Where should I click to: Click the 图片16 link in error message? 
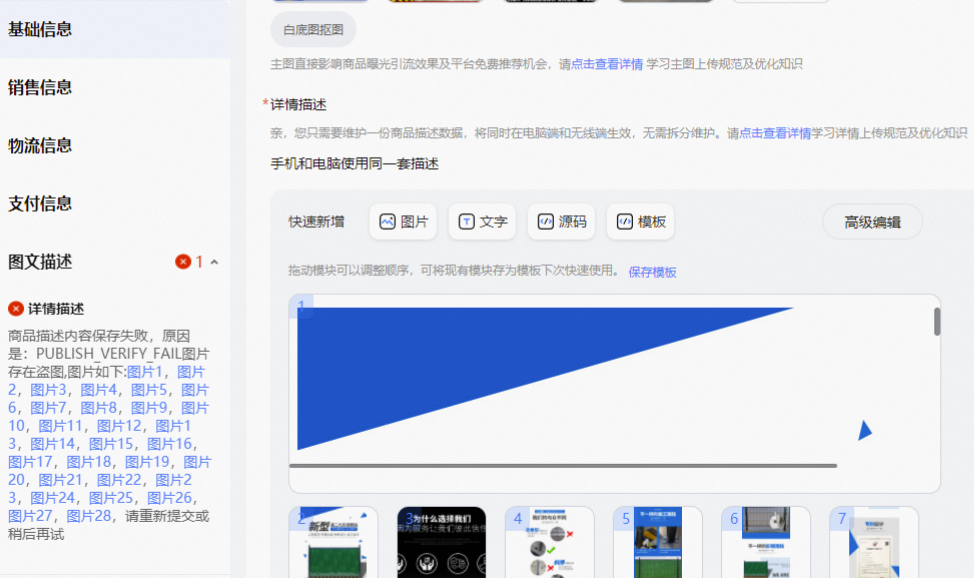click(169, 444)
